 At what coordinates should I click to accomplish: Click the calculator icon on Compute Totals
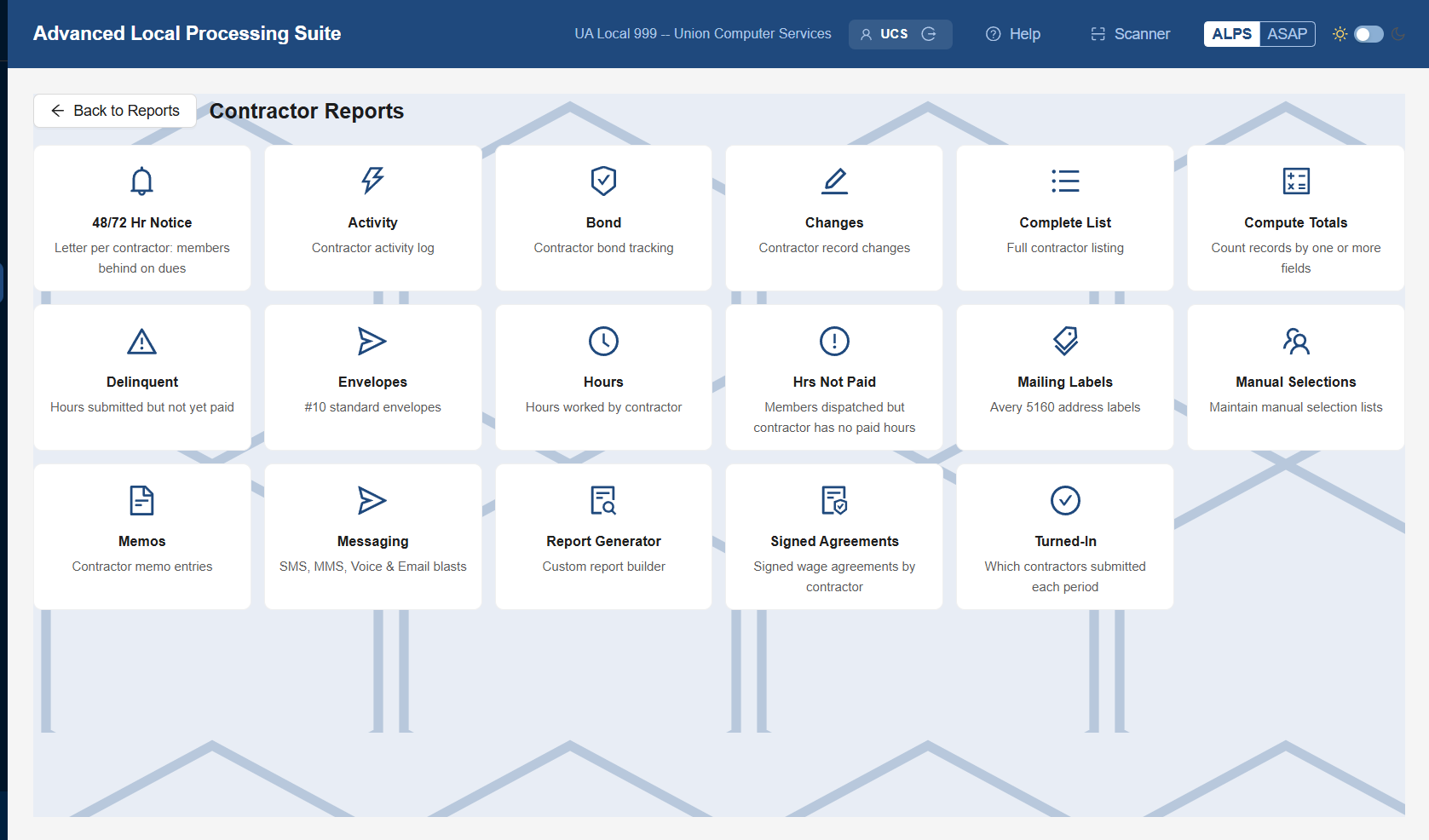click(1296, 181)
